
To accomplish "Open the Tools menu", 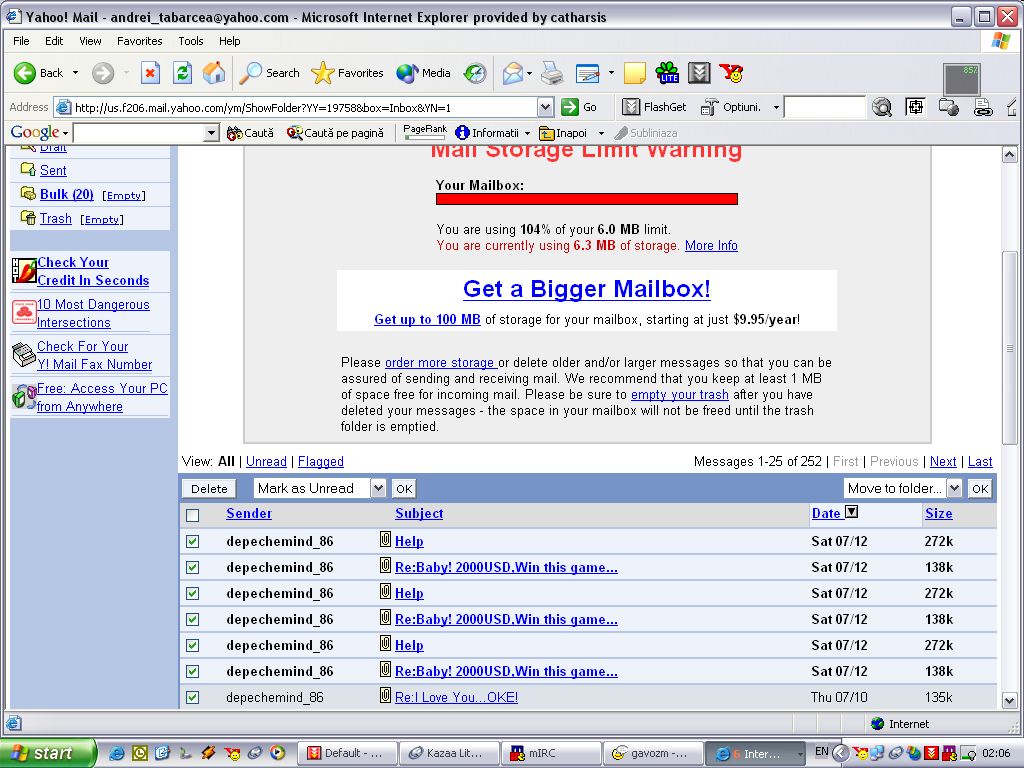I will point(191,41).
